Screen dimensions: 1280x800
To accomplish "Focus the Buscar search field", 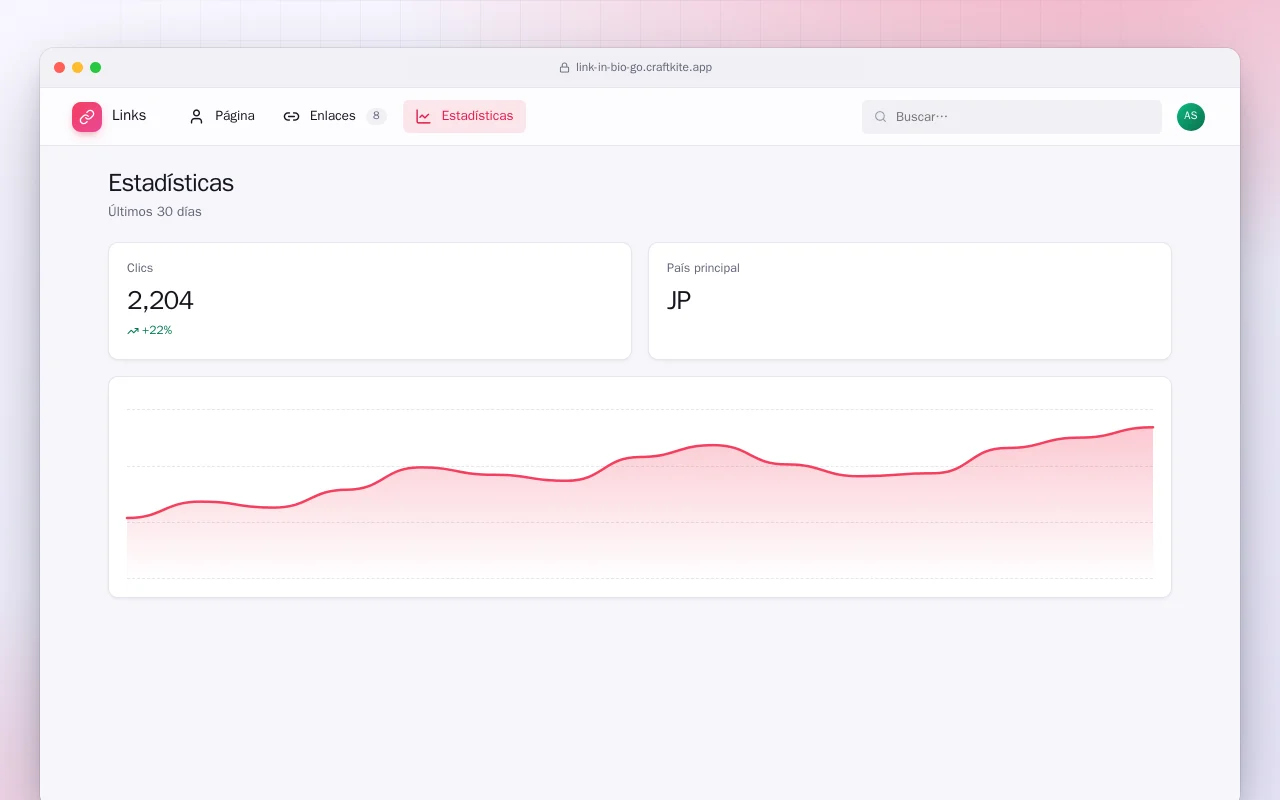I will pyautogui.click(x=1012, y=117).
